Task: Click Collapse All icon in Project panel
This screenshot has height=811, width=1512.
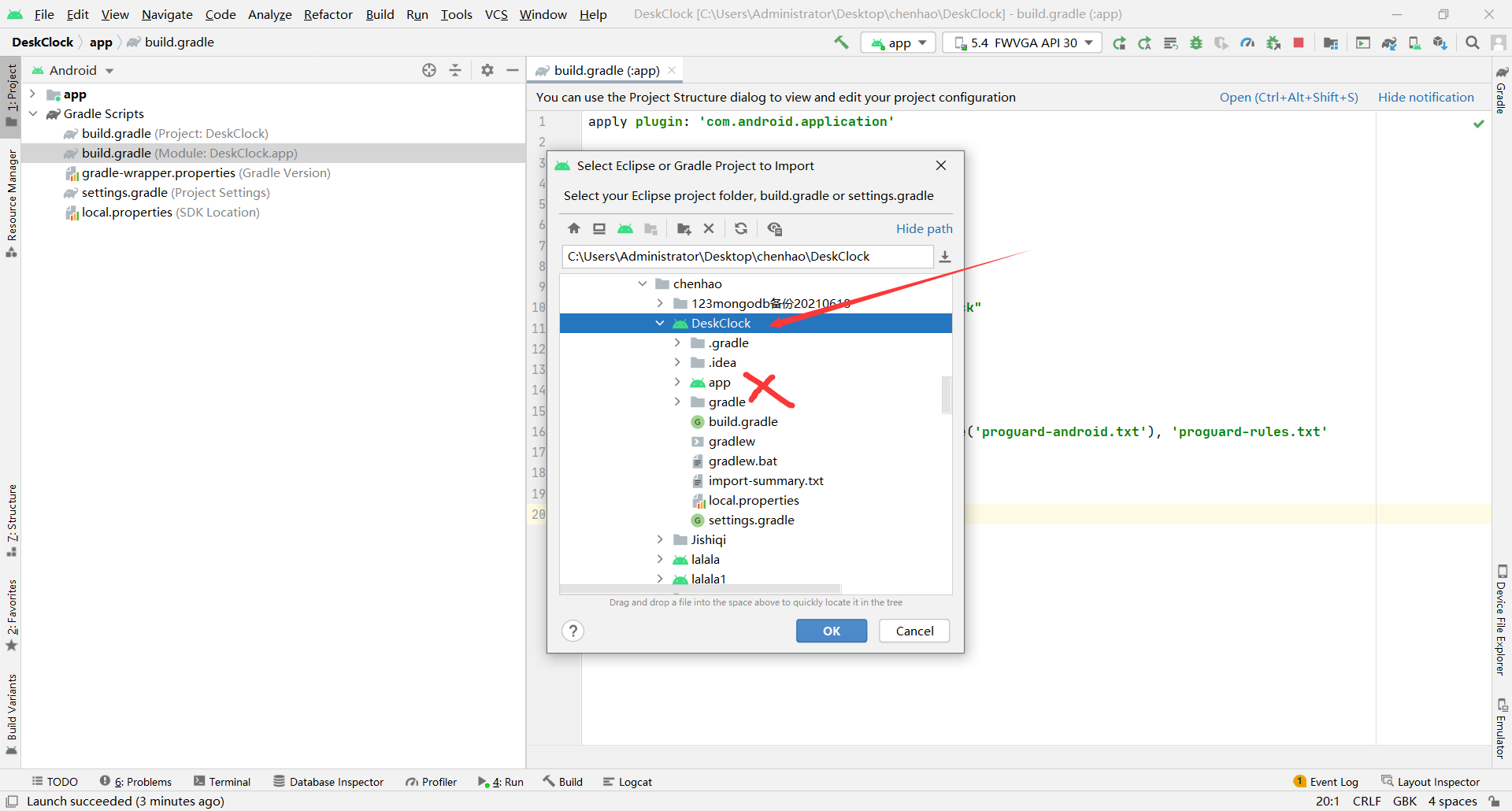Action: tap(455, 70)
